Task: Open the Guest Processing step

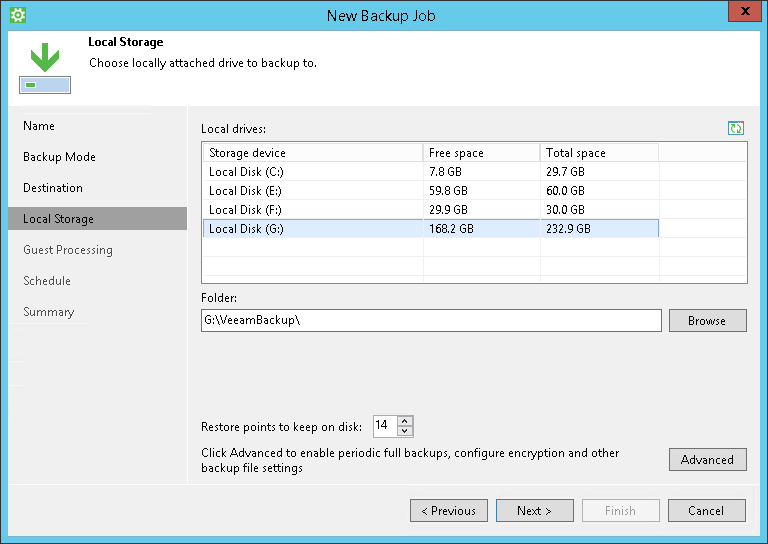Action: 68,250
